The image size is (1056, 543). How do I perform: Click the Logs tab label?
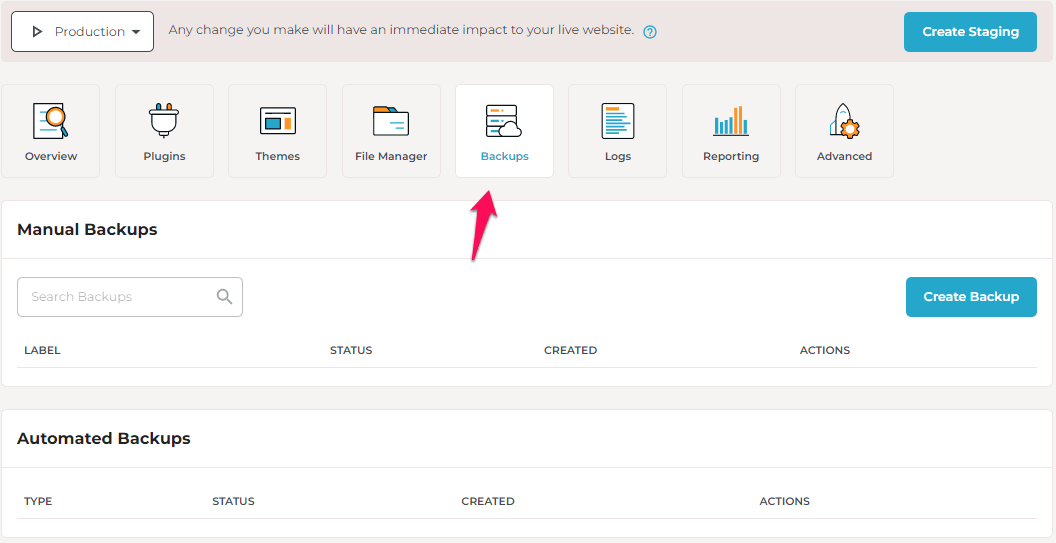(618, 156)
